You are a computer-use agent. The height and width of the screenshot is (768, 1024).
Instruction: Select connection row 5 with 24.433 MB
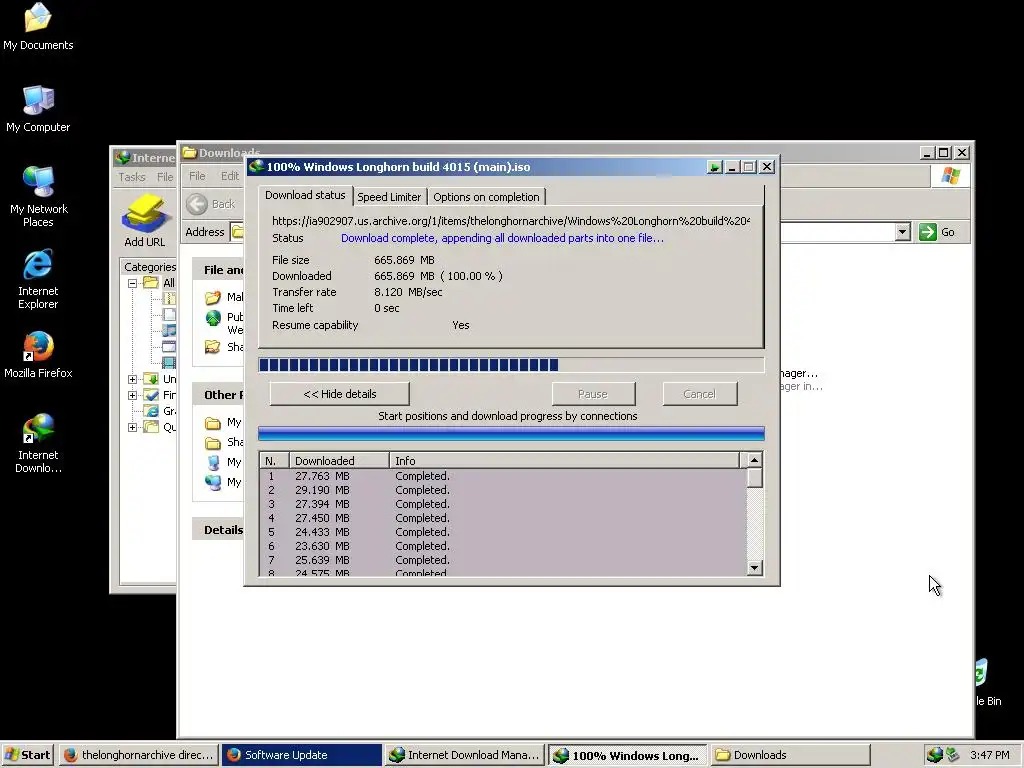pyautogui.click(x=503, y=532)
